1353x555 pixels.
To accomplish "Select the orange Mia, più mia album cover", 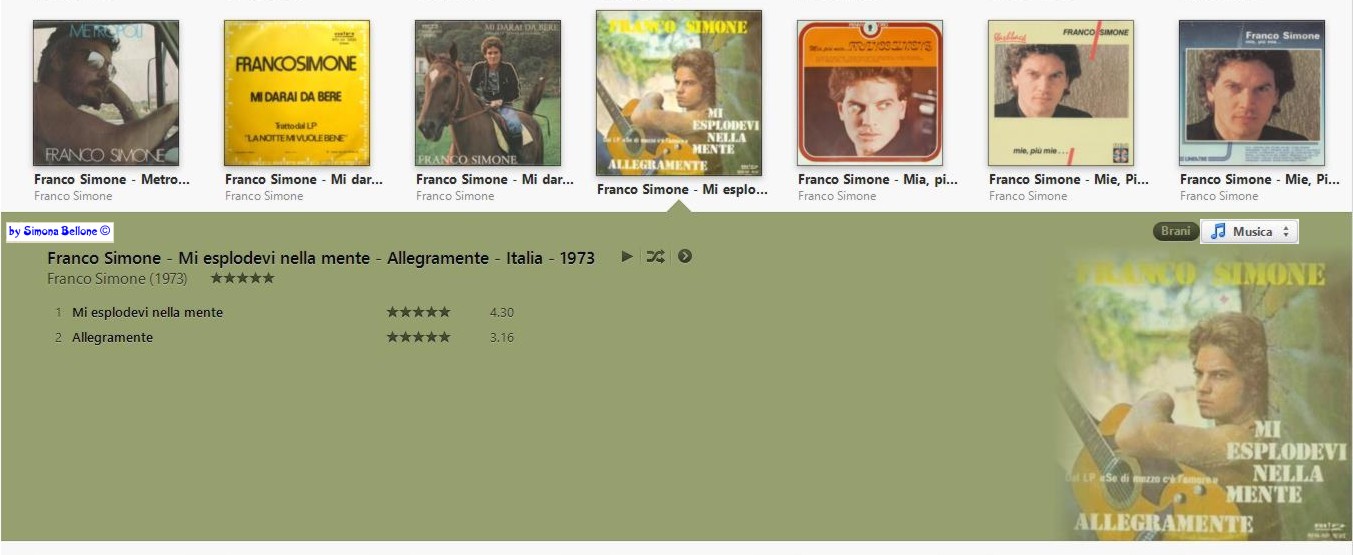I will coord(870,93).
